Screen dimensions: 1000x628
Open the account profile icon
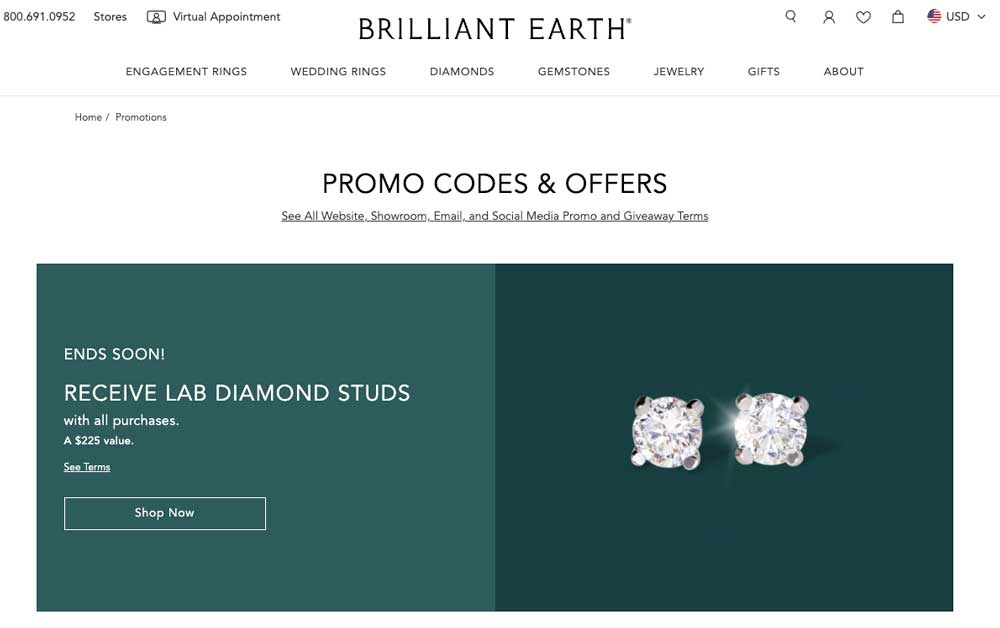click(x=829, y=17)
